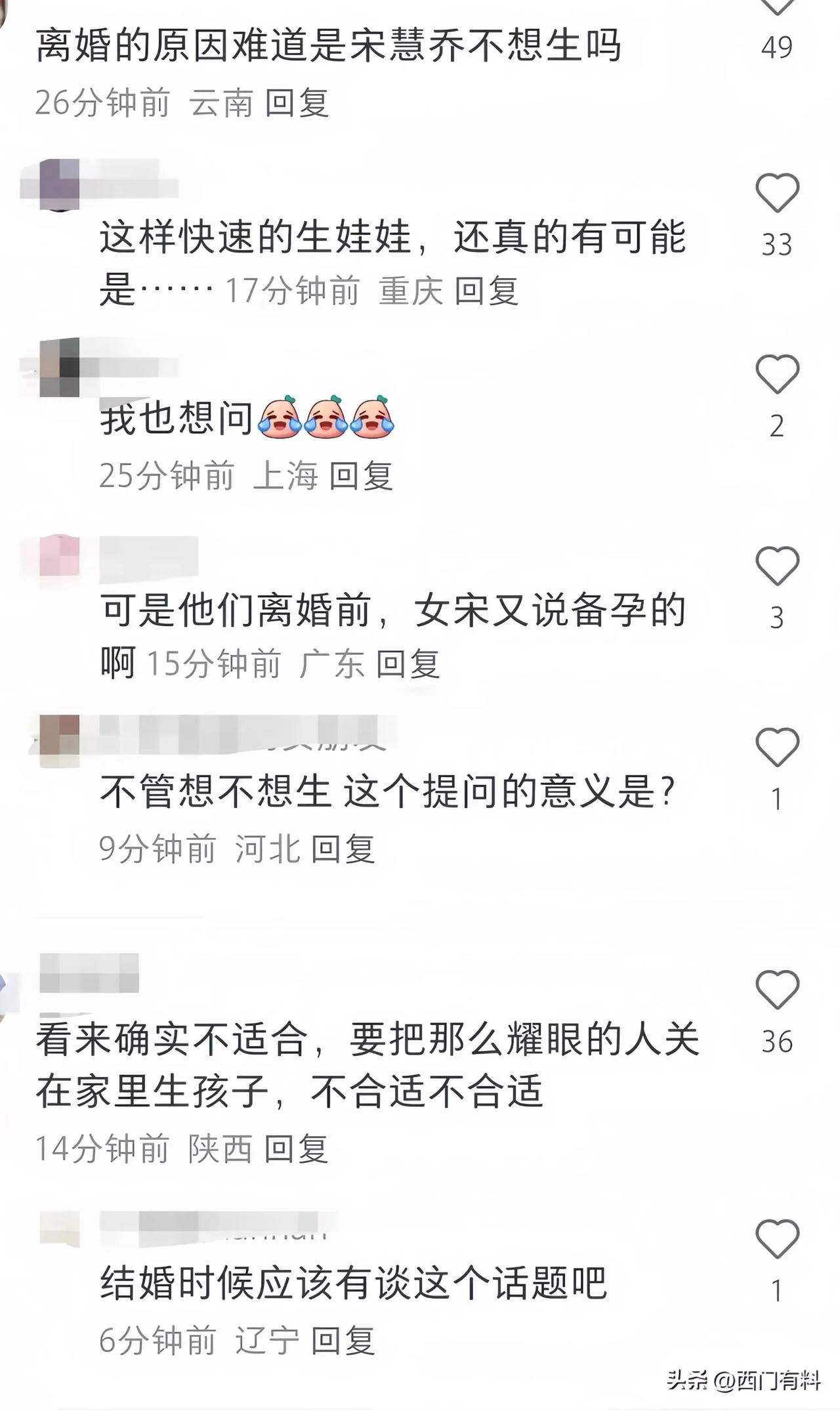840x1411 pixels.
Task: Like the 上海 comment with crying emojis
Action: (x=777, y=374)
